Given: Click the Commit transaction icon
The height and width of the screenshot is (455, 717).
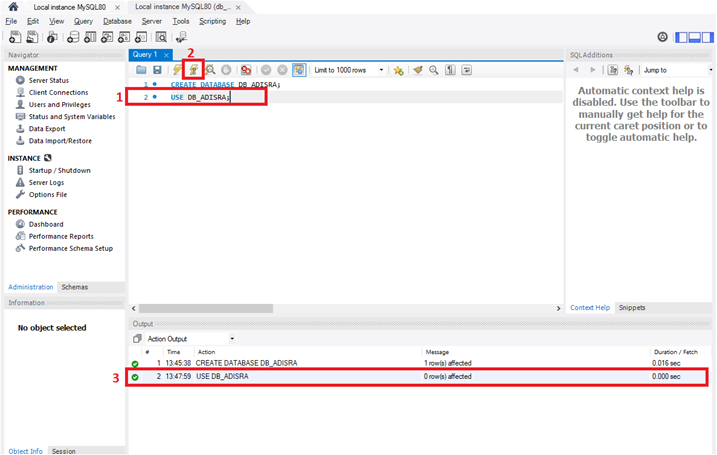Looking at the screenshot, I should 266,70.
